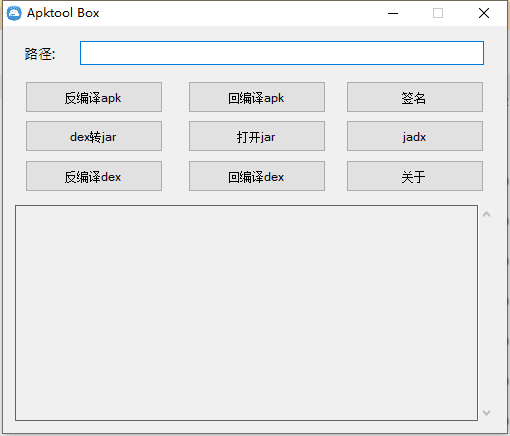Click the 反编译apk button
Image resolution: width=510 pixels, height=436 pixels.
(x=94, y=97)
